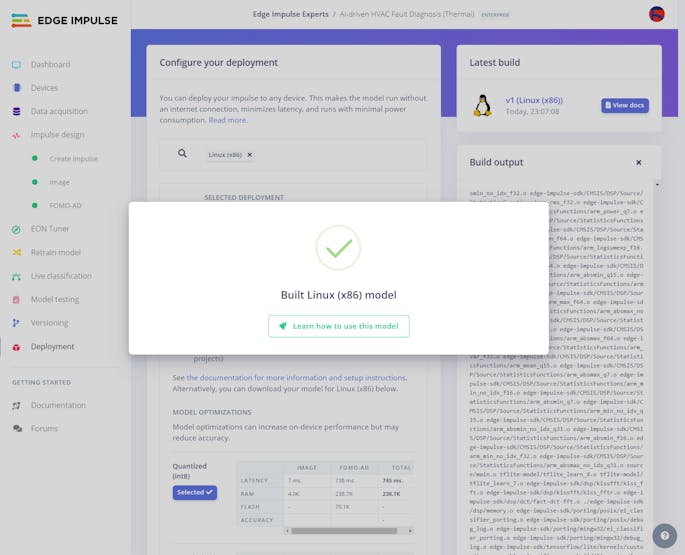Close the Build output panel

click(639, 162)
